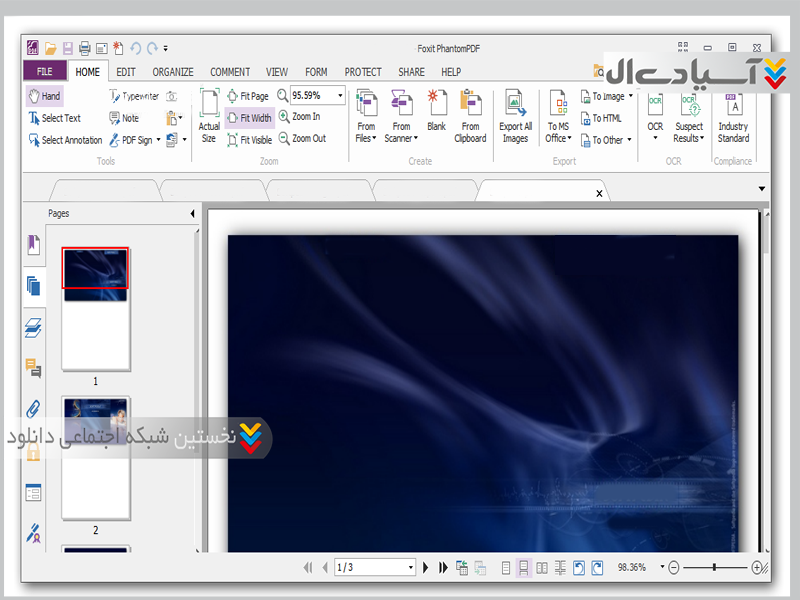Toggle Fit Width zoom mode

249,118
